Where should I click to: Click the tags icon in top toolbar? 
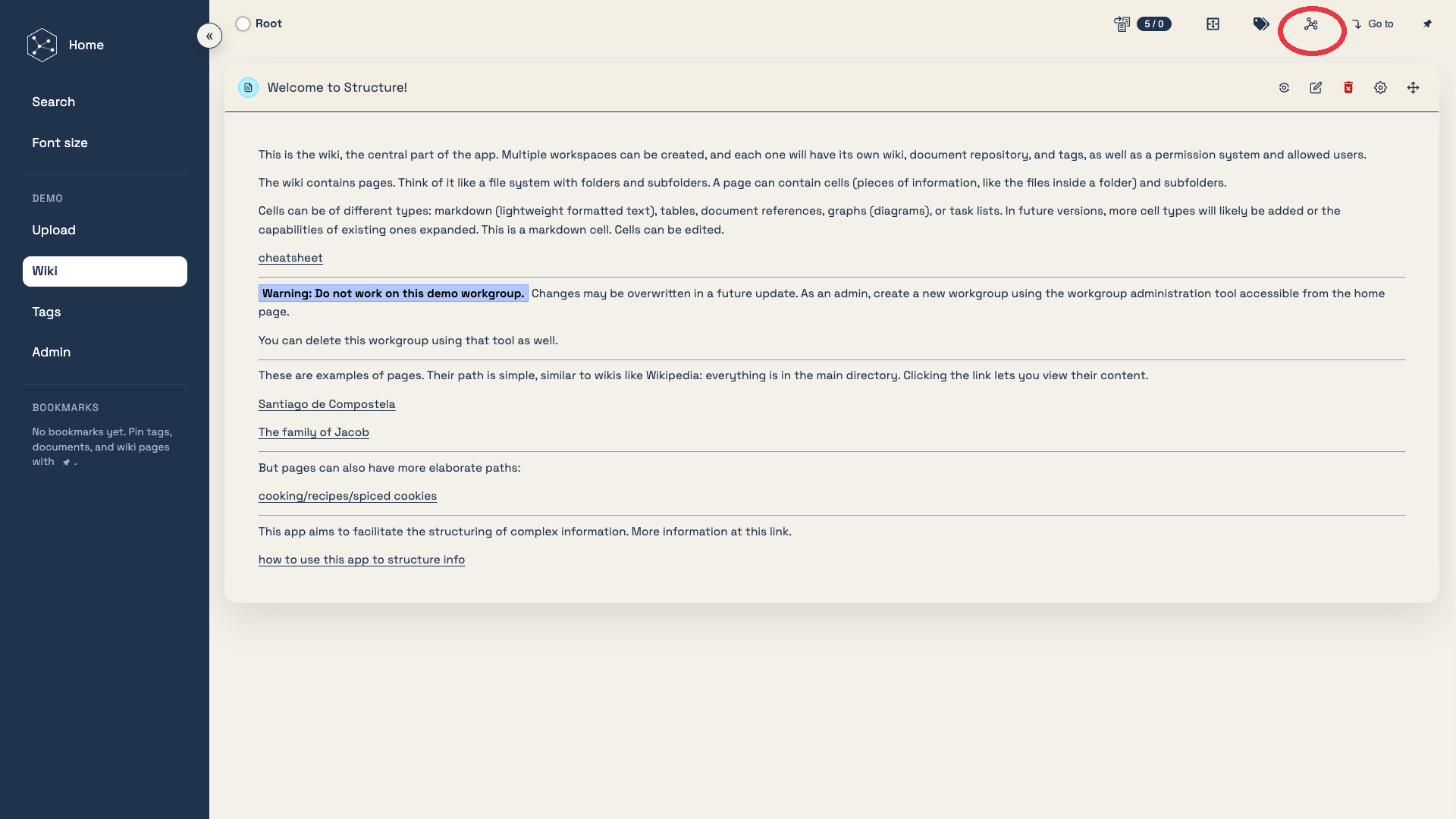pyautogui.click(x=1261, y=24)
